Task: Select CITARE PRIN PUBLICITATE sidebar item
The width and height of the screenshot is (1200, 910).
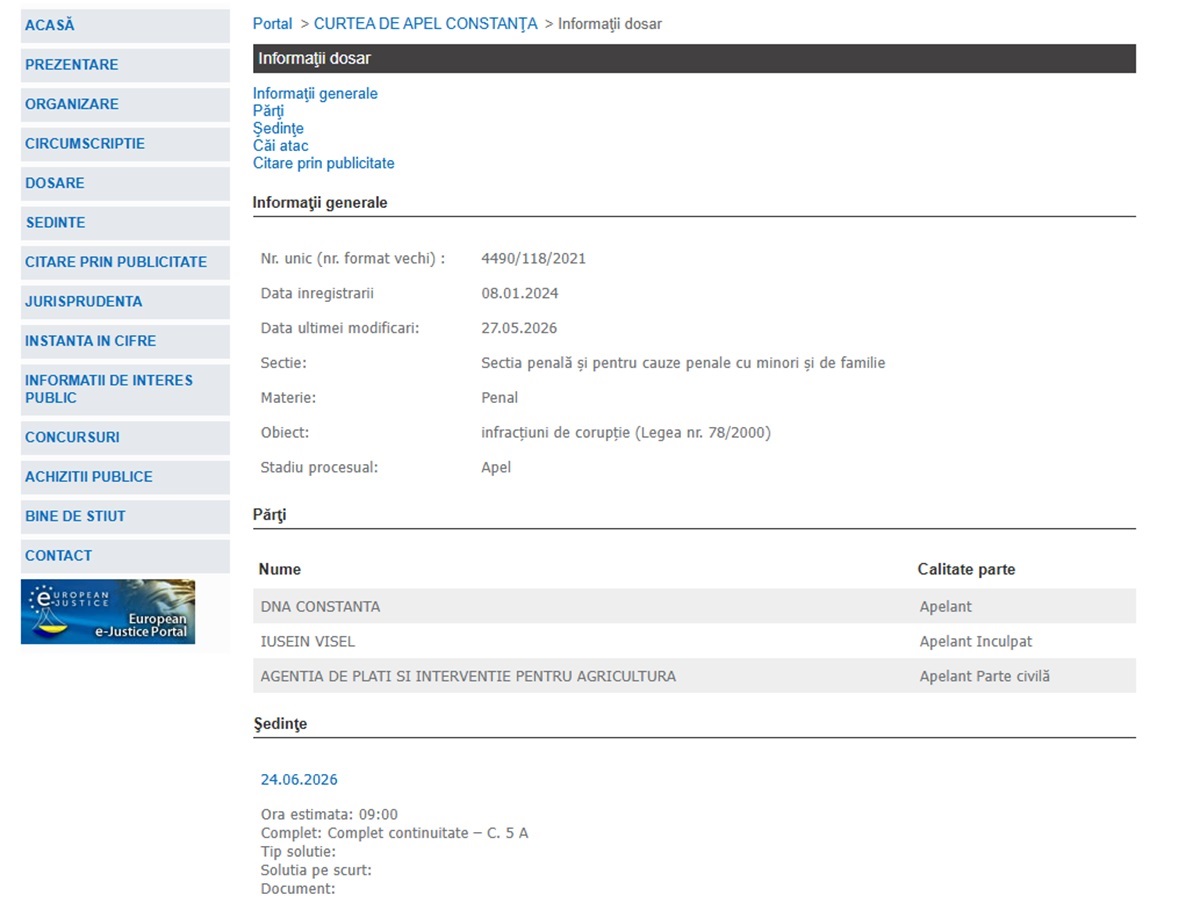Action: [x=125, y=262]
